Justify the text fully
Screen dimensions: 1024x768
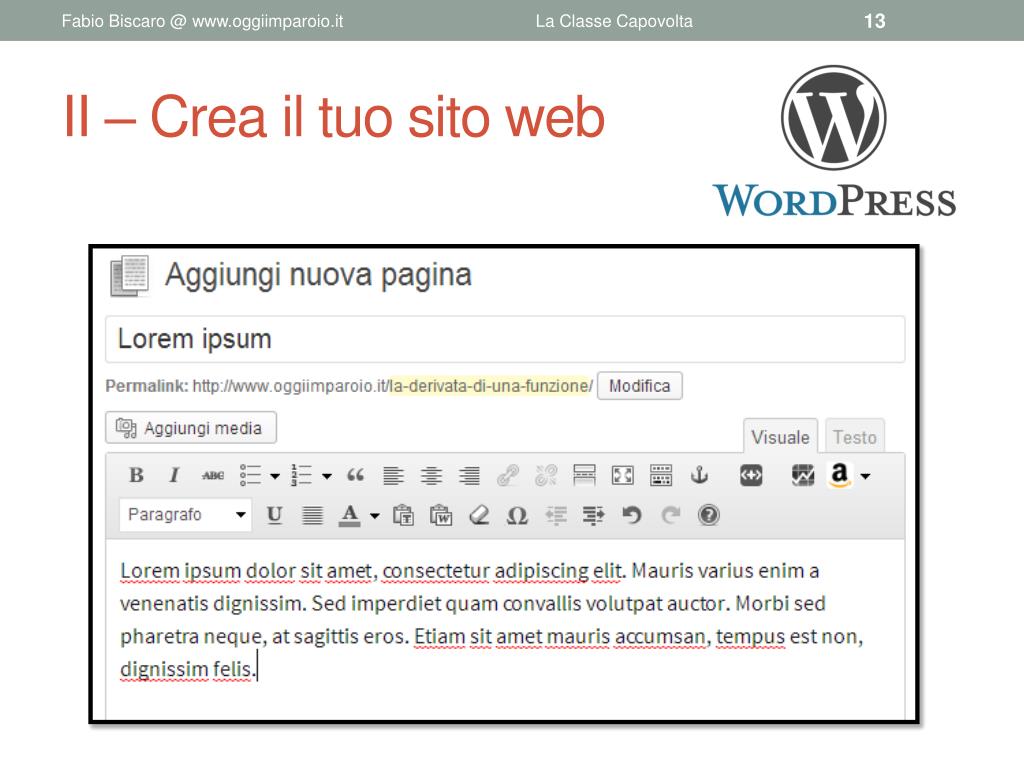[312, 515]
